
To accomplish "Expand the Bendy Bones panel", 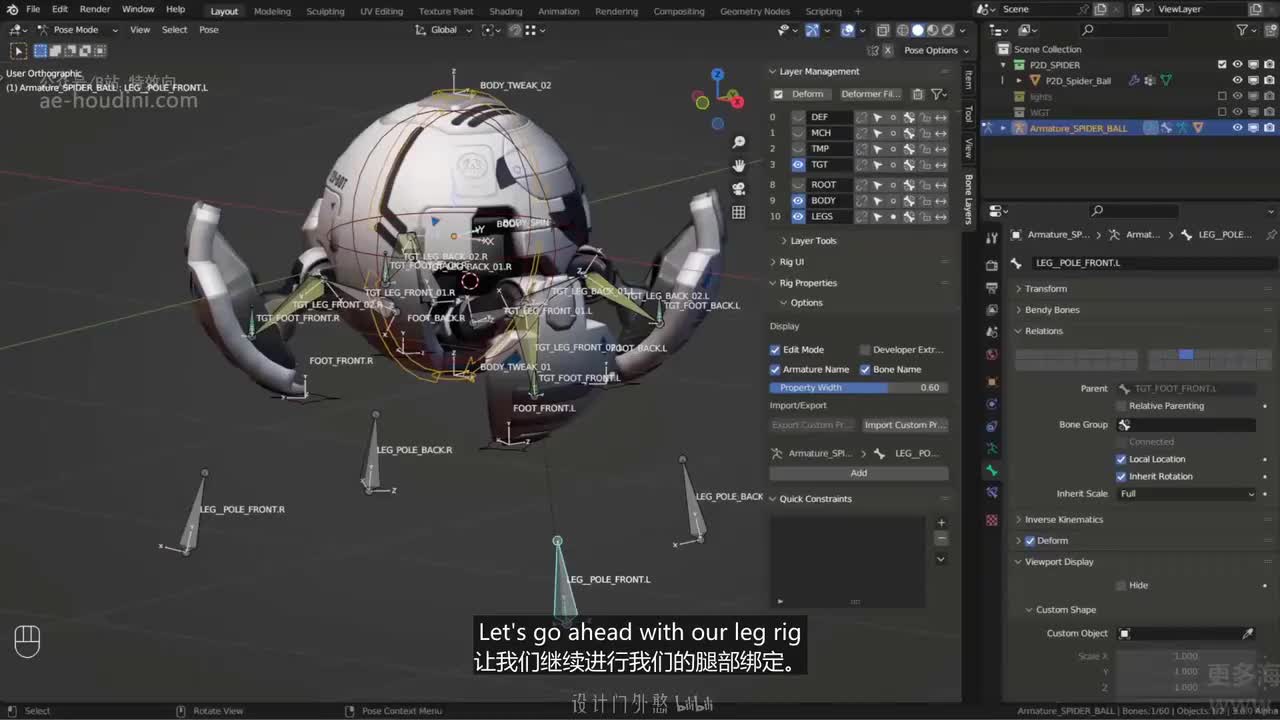I will point(1051,310).
